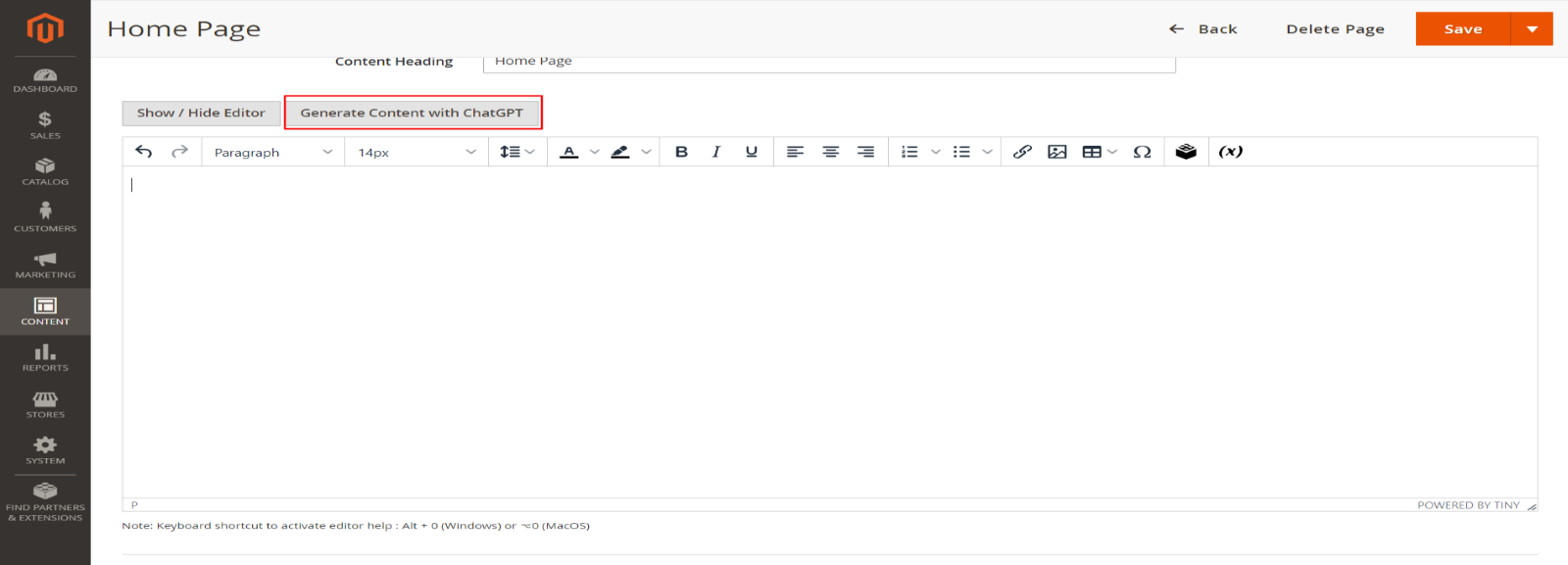The height and width of the screenshot is (565, 1568).
Task: Click the Show / Hide Editor button
Action: 201,113
